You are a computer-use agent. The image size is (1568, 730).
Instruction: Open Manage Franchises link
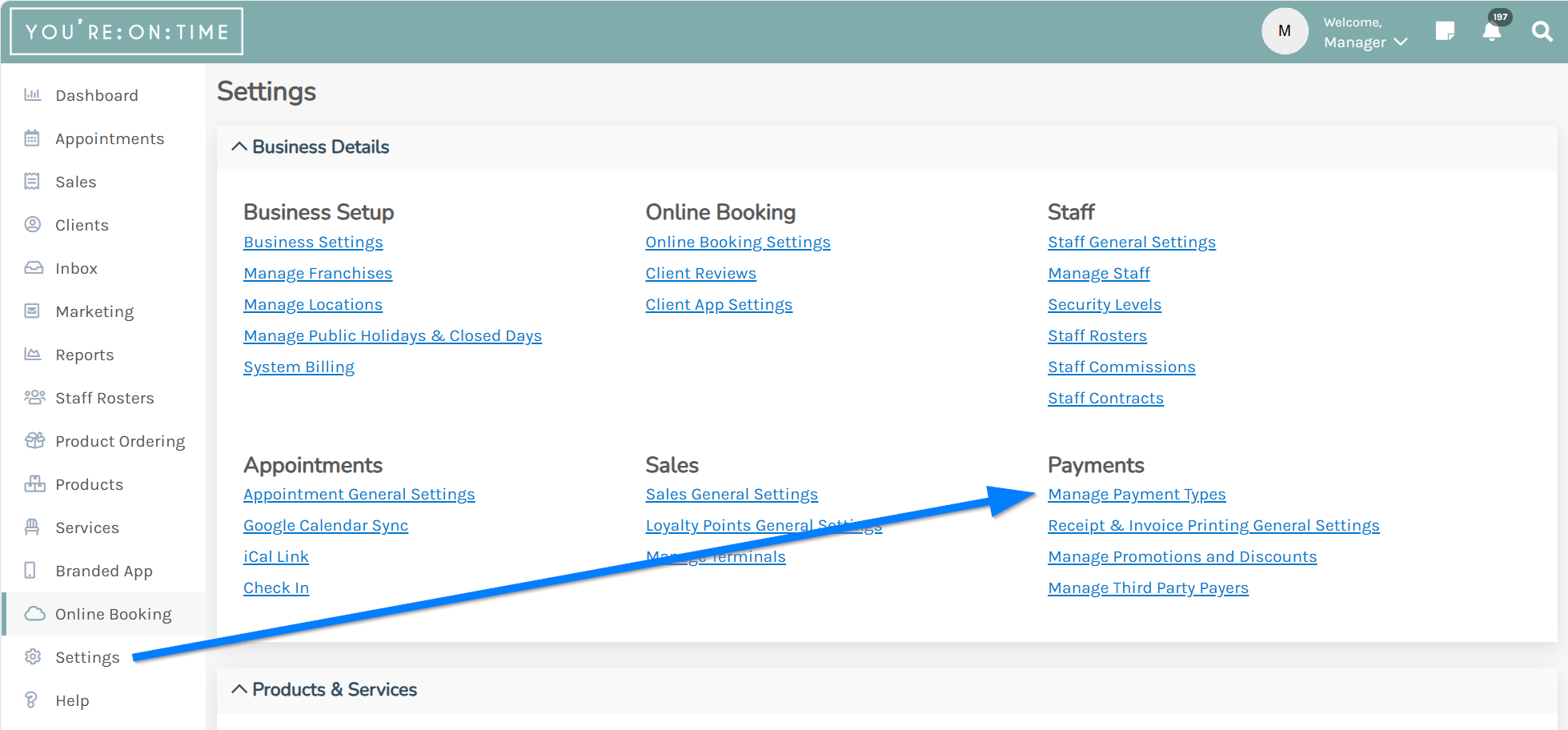tap(318, 273)
